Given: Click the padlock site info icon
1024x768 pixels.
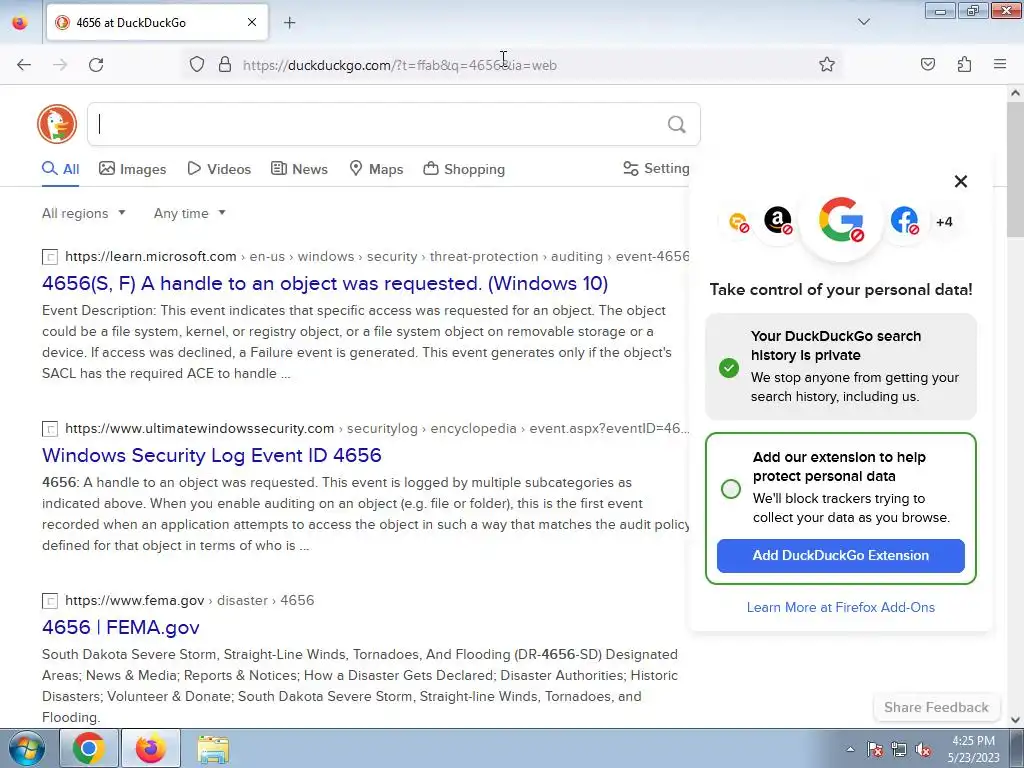Looking at the screenshot, I should [225, 65].
